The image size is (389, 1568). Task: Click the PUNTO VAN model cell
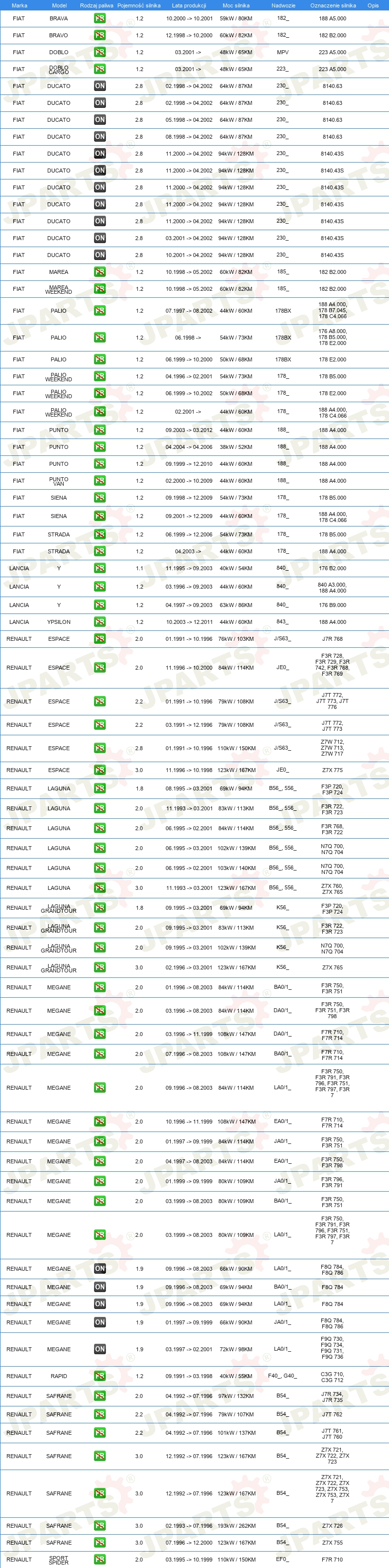59,481
